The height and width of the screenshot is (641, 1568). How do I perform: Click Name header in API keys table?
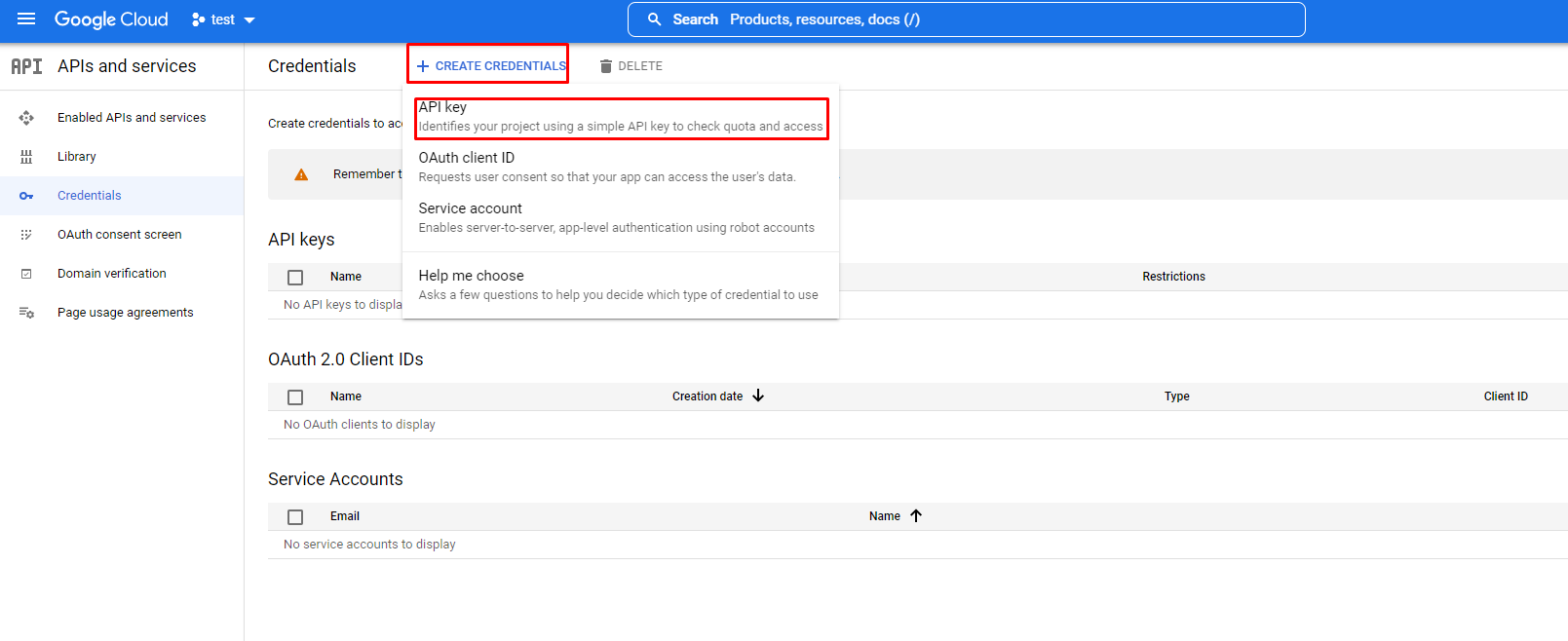[x=346, y=277]
